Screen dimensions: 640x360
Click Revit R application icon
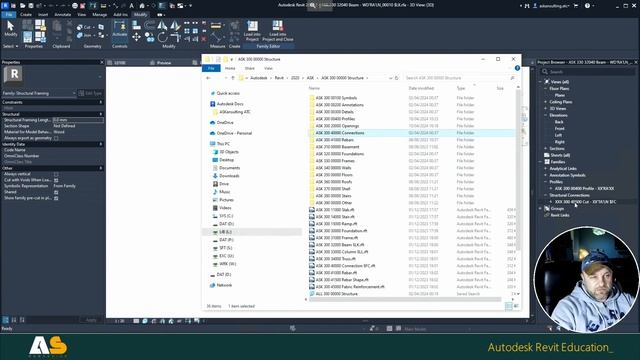coord(5,6)
